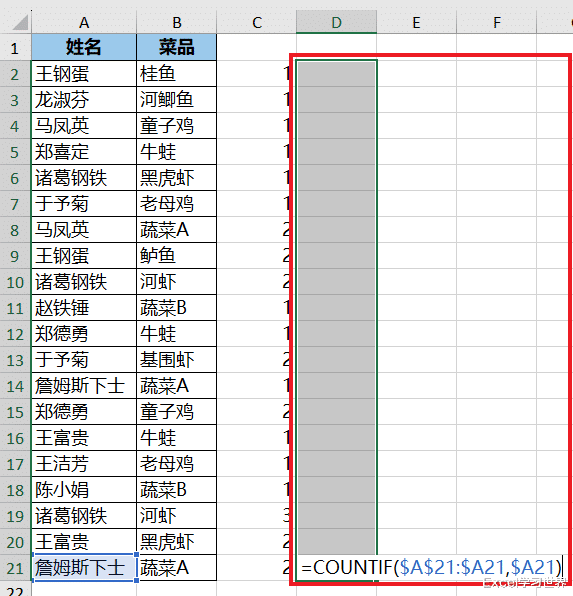Select column B header
573x596 pixels.
(x=177, y=22)
